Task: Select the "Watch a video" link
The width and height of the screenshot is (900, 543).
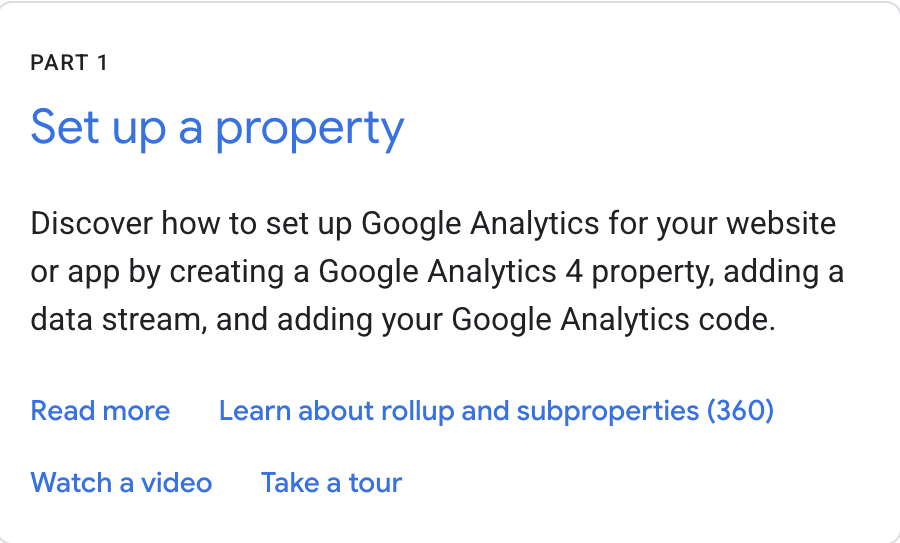Action: click(x=121, y=483)
